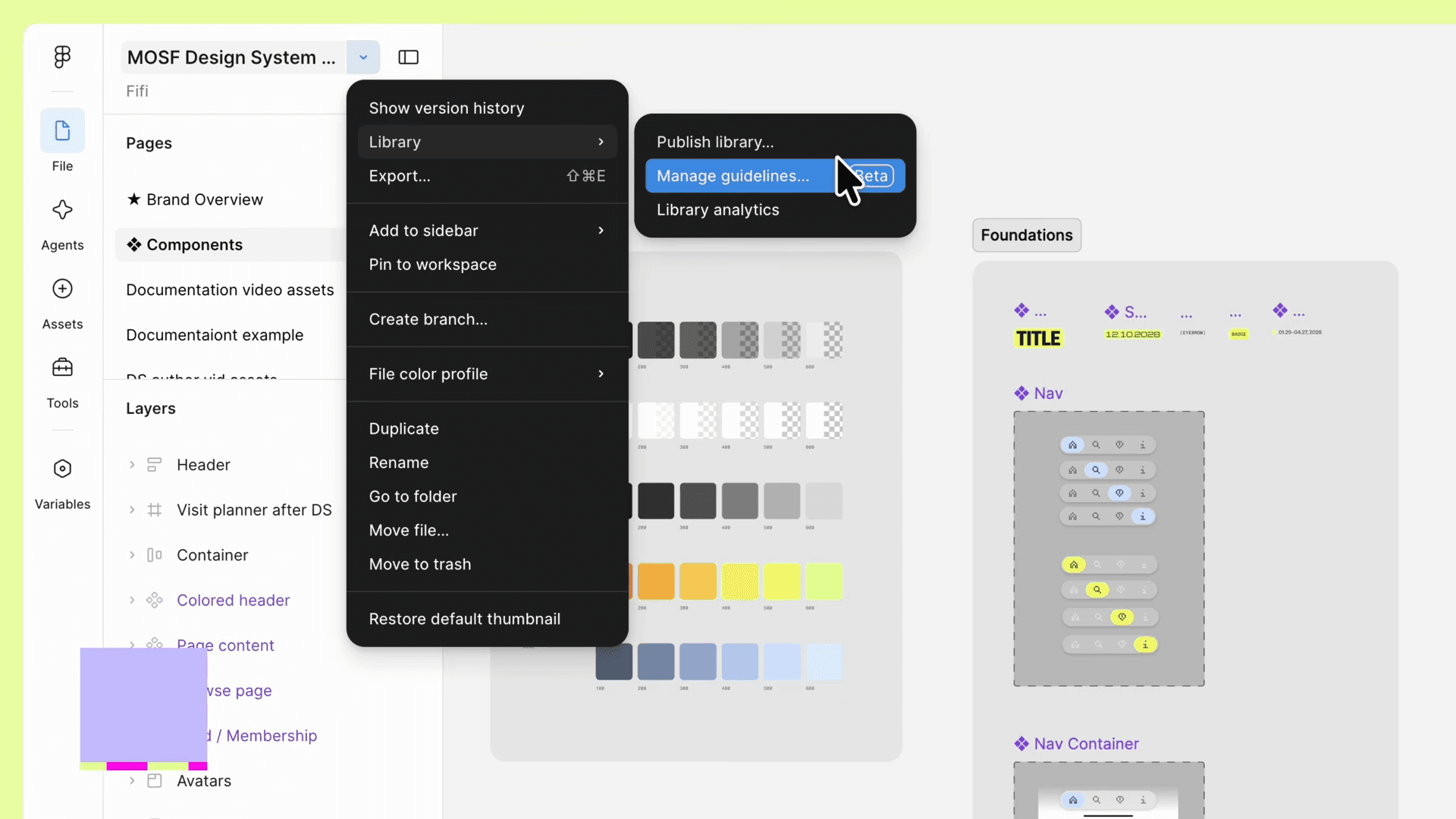Viewport: 1456px width, 819px height.
Task: Click the TITLE text component
Action: click(1038, 338)
